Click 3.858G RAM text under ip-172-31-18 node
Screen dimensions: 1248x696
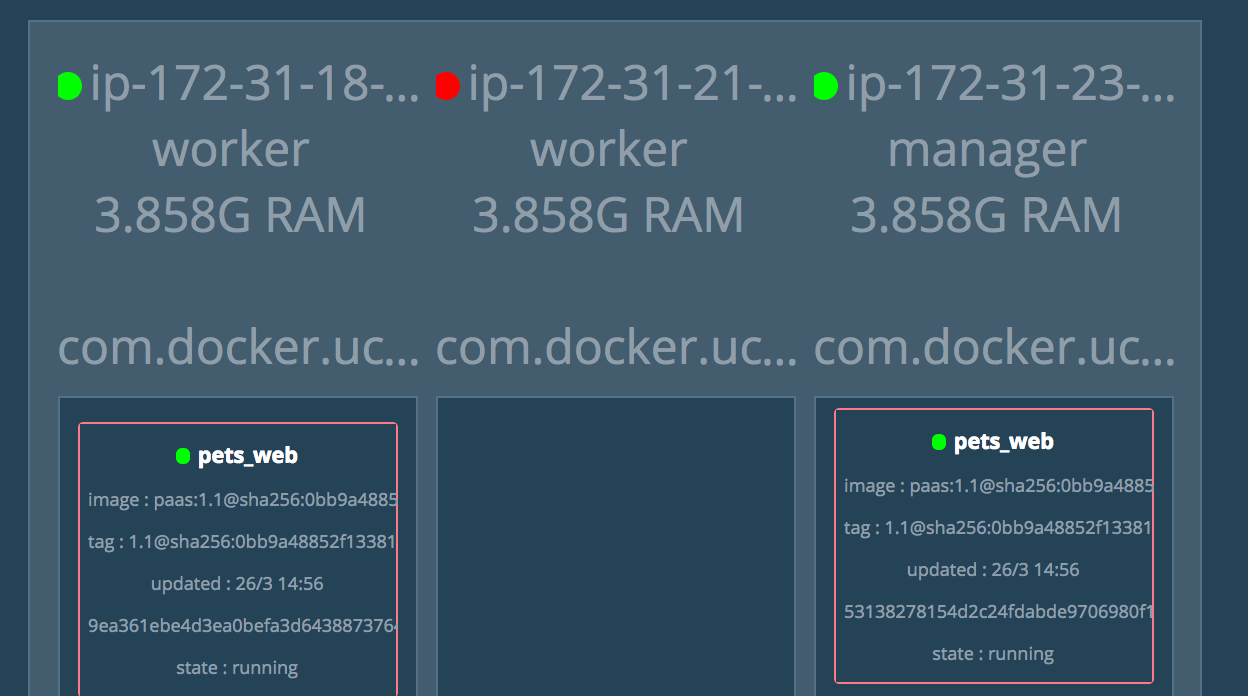click(x=230, y=216)
